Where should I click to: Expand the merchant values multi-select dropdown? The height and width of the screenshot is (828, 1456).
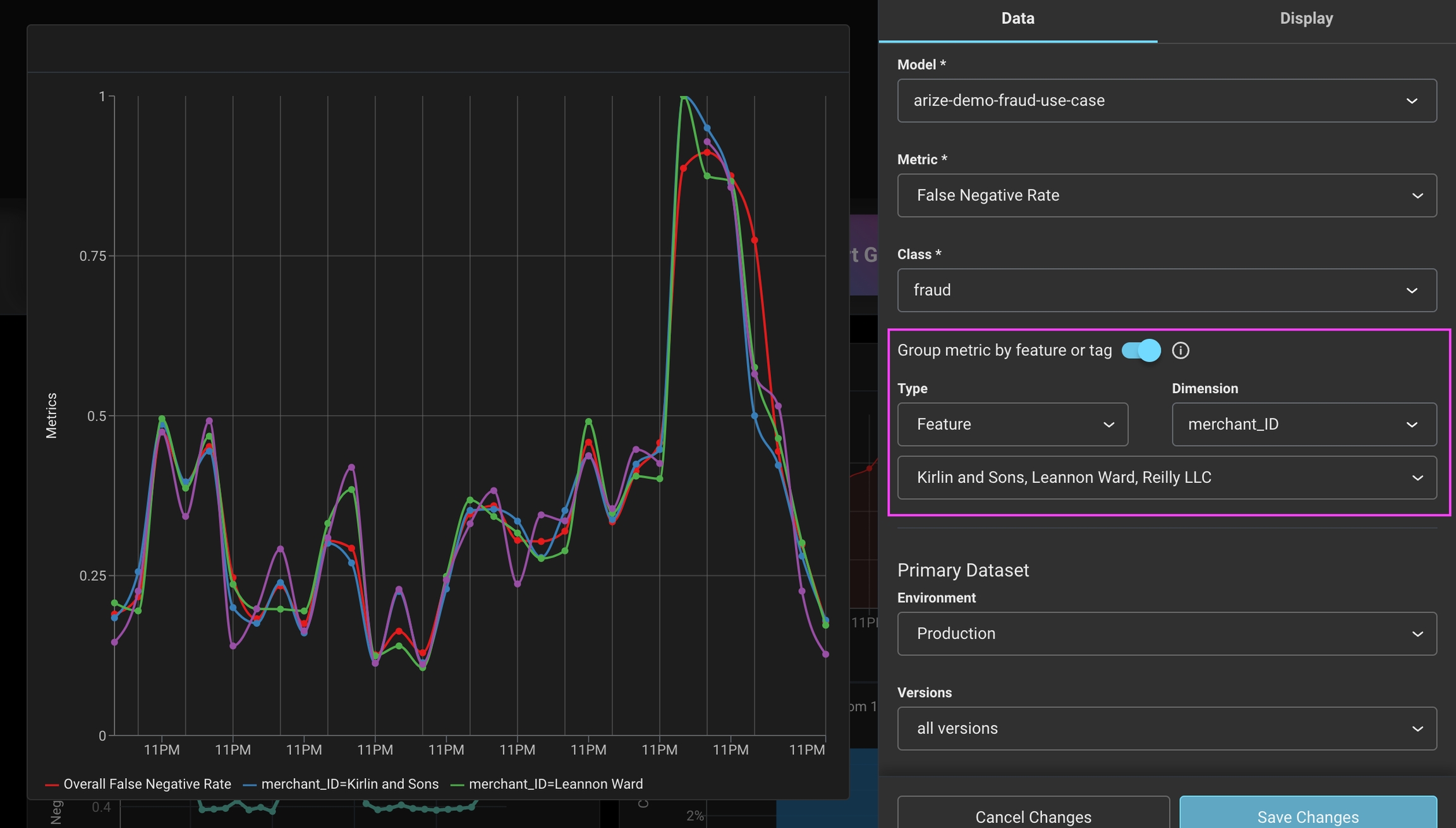[x=1166, y=477]
